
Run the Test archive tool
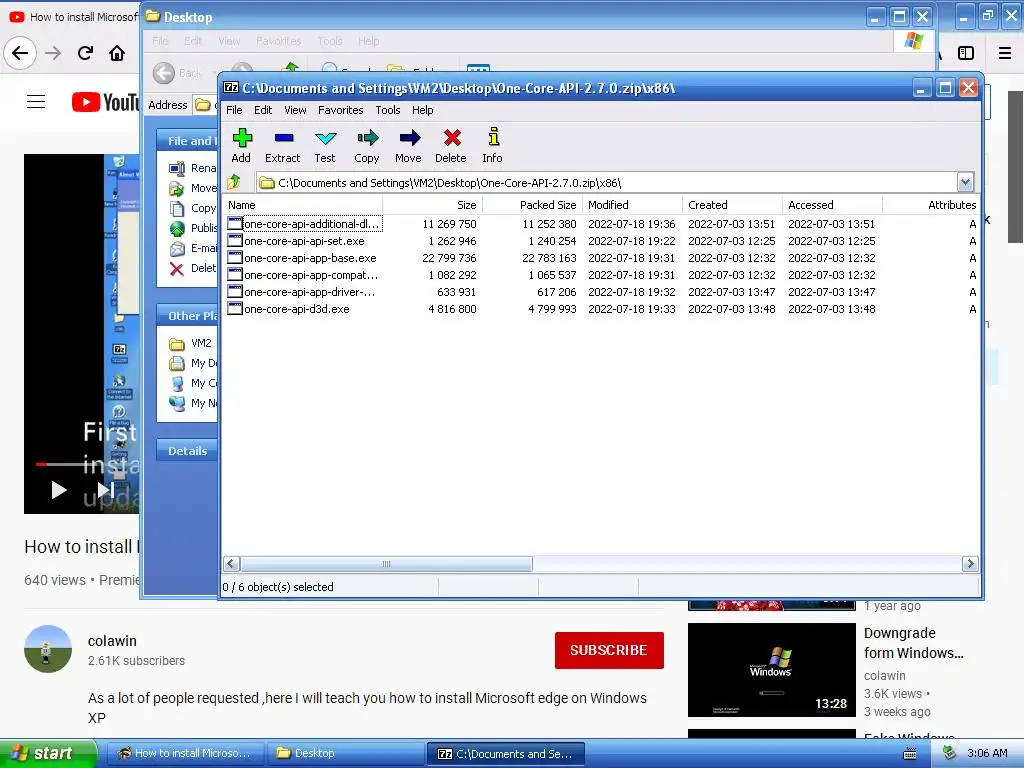[x=325, y=146]
